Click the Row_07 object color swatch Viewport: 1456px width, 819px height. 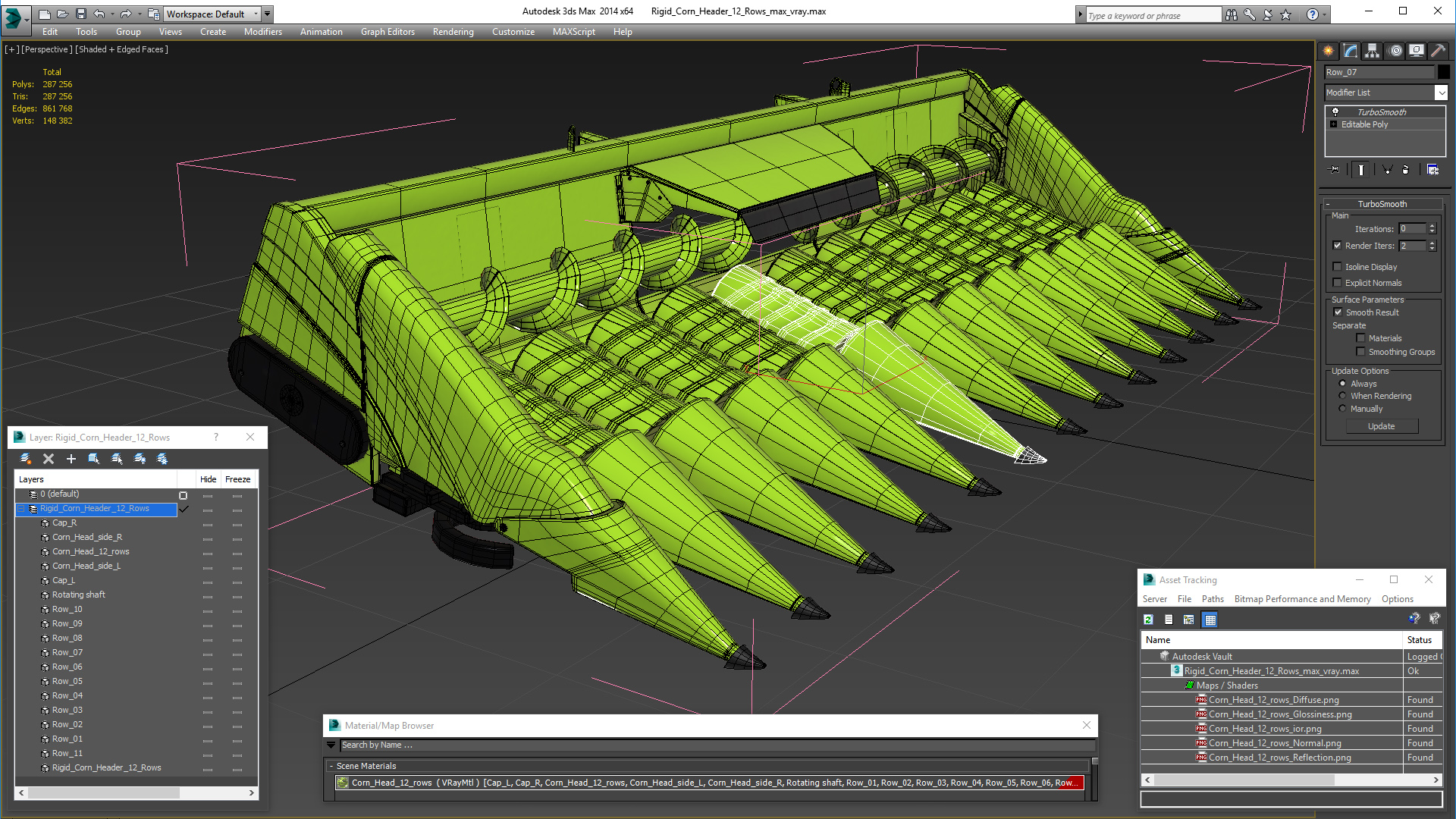coord(1443,72)
